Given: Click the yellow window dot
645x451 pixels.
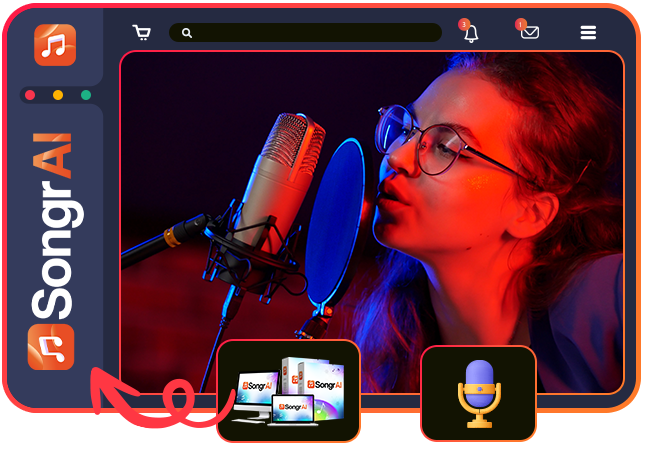Looking at the screenshot, I should pos(58,95).
